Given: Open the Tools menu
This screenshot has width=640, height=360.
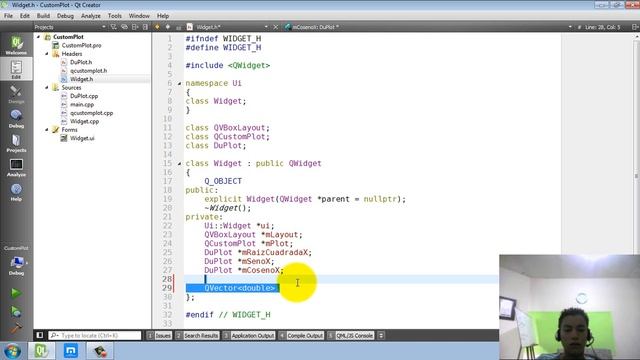Looking at the screenshot, I should pos(115,16).
